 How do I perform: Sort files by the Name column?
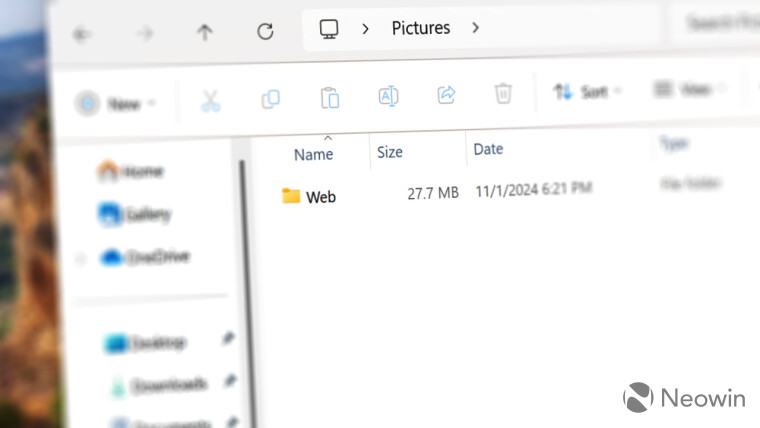coord(313,154)
